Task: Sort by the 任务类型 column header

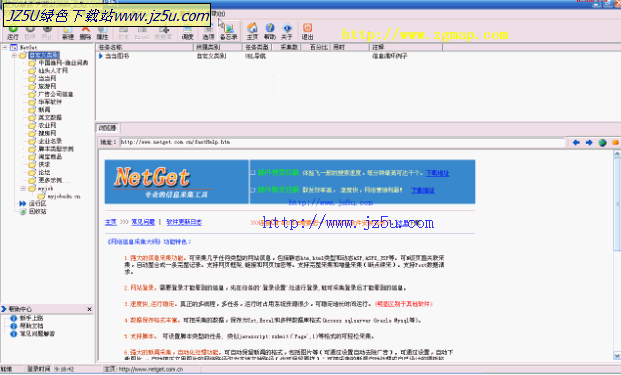Action: click(257, 48)
